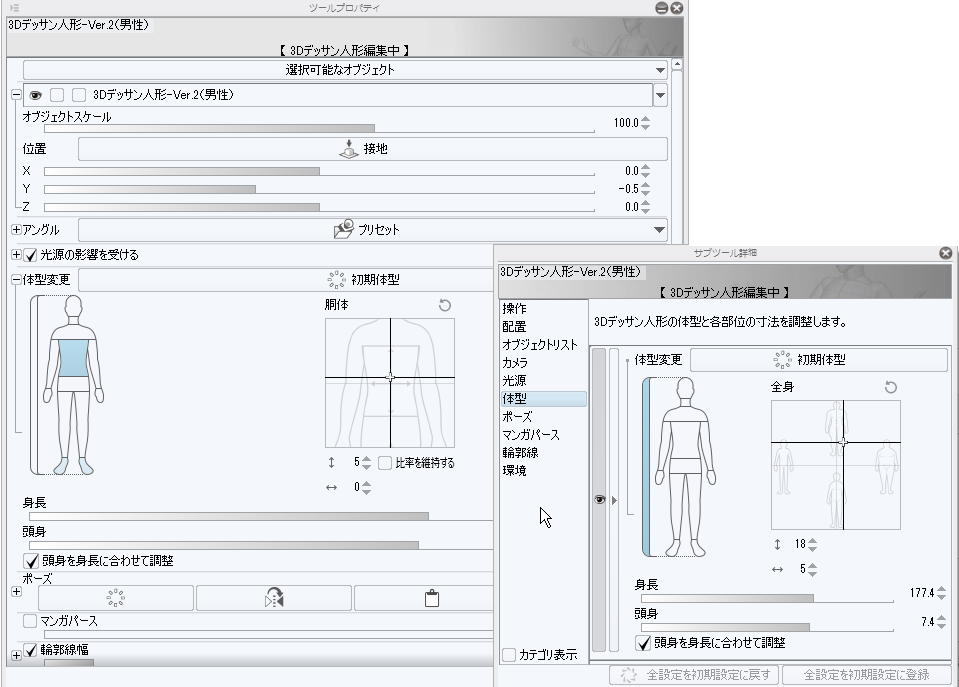The height and width of the screenshot is (687, 959).
Task: Enable 比率を維持する checkbox
Action: coord(385,462)
